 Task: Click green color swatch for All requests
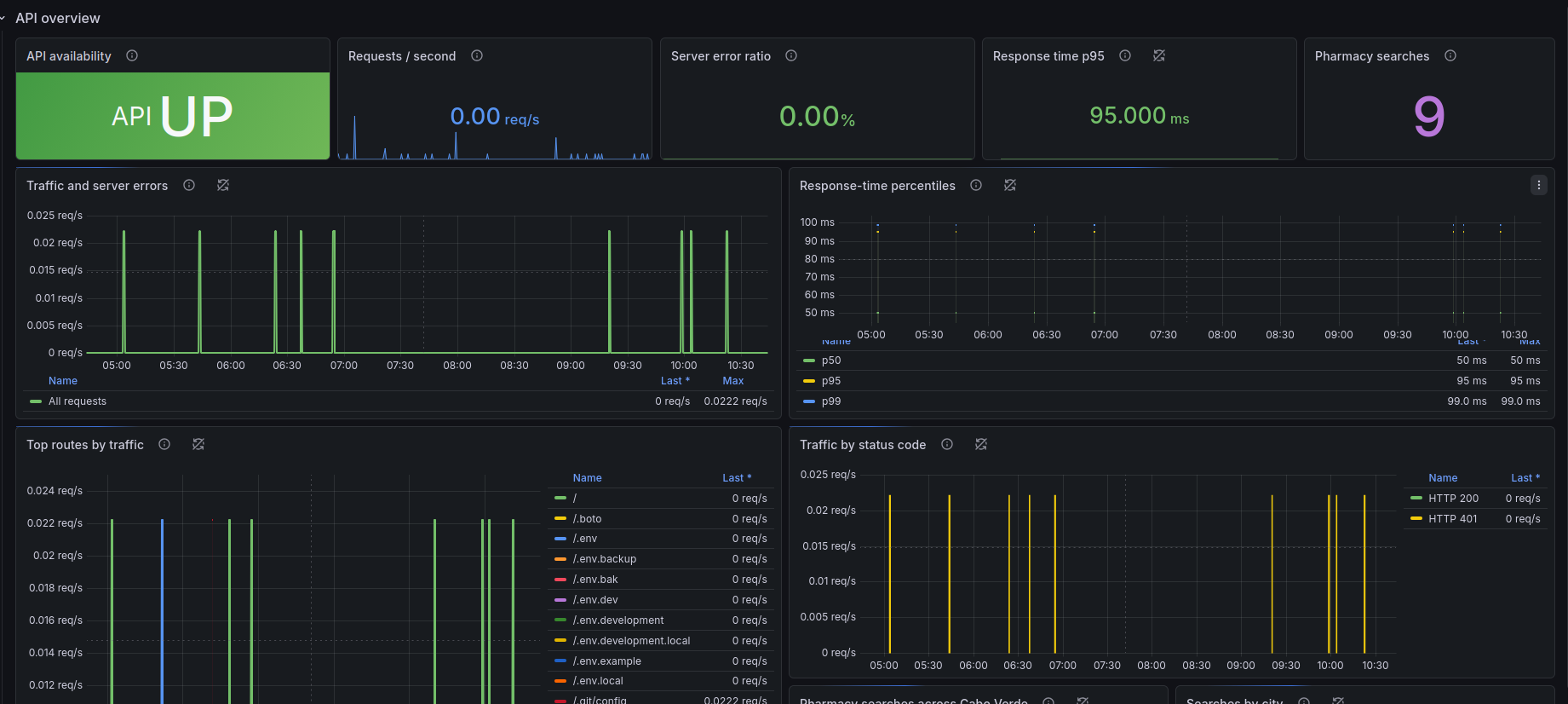click(x=36, y=401)
